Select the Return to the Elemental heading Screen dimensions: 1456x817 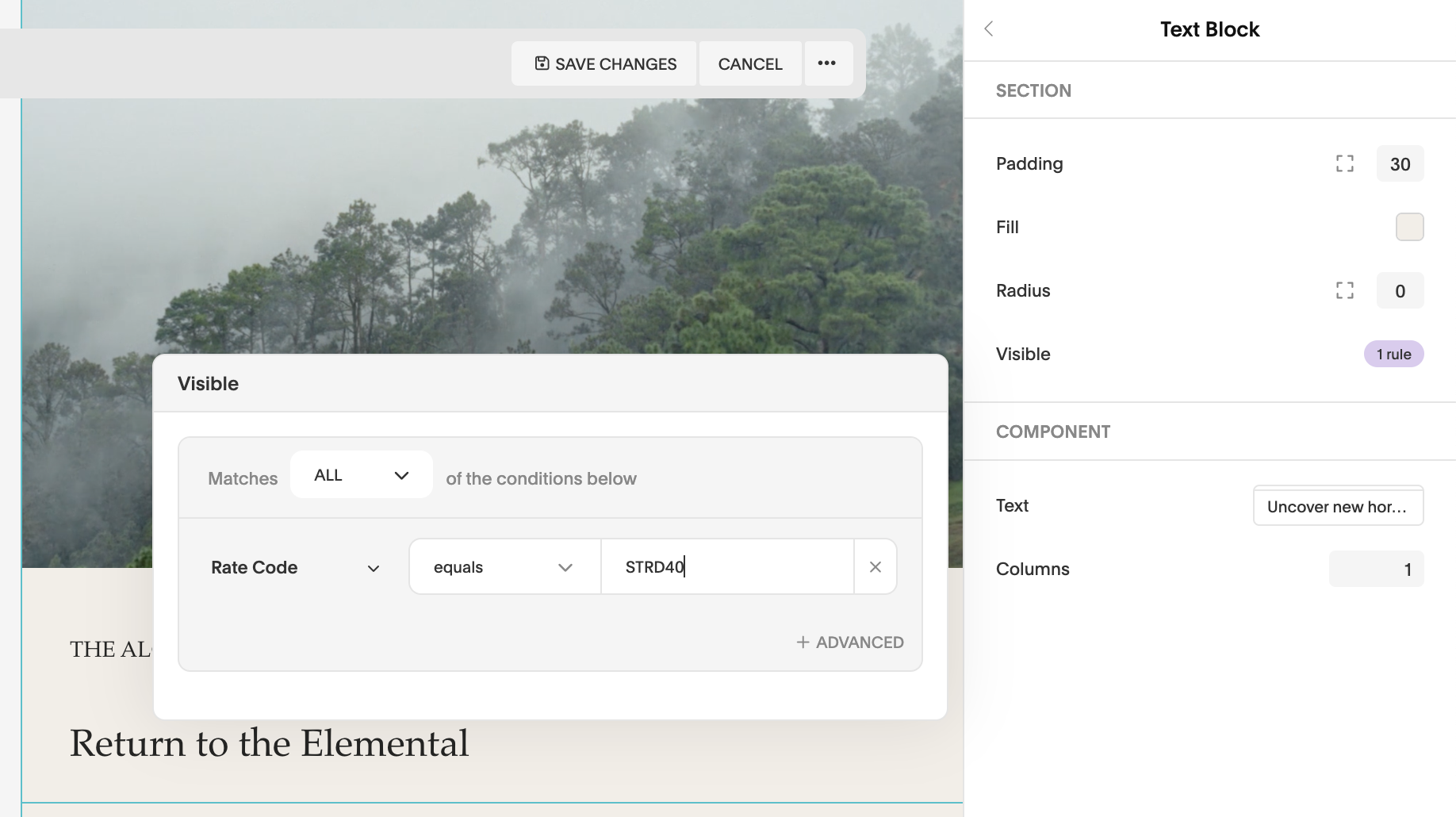[x=269, y=742]
